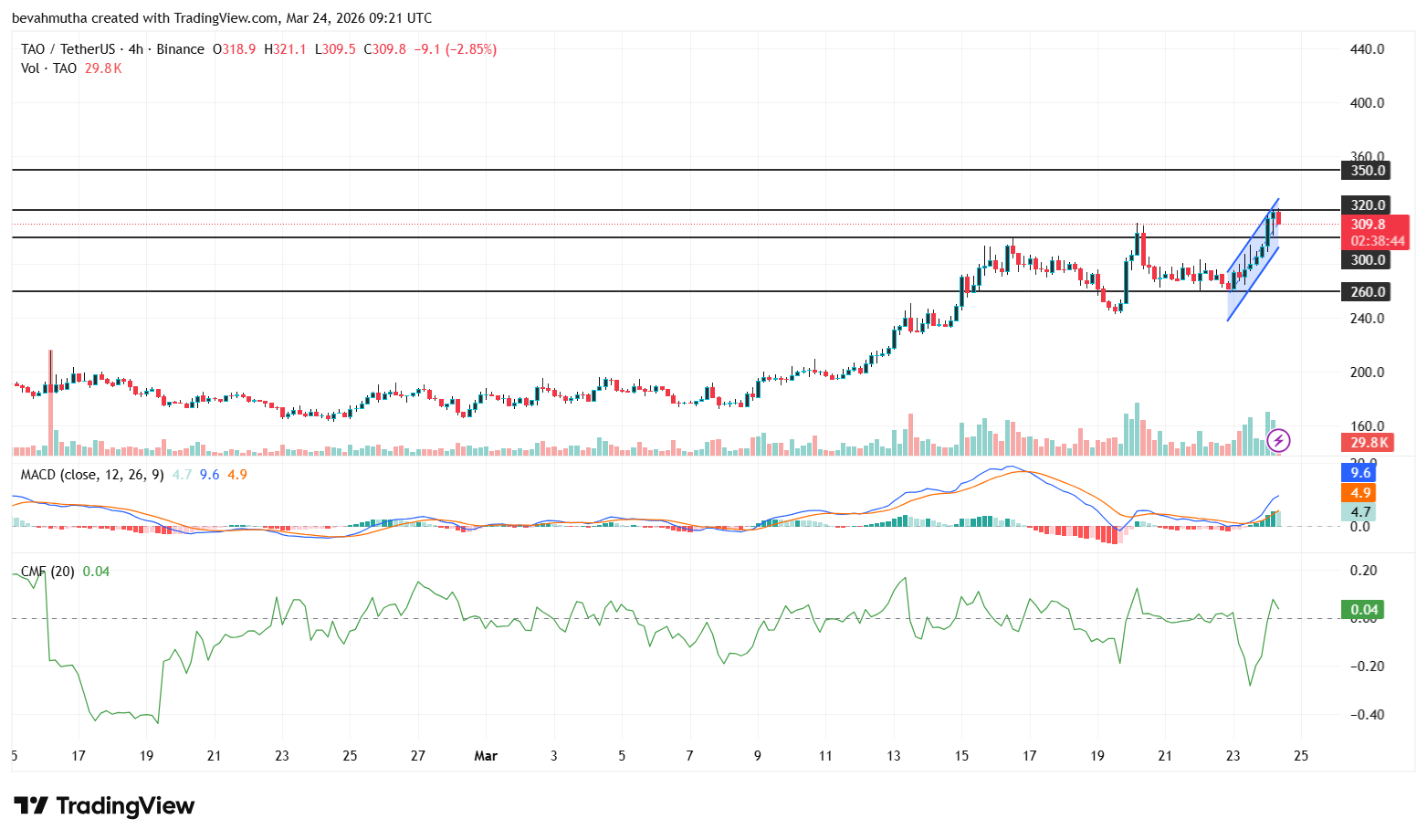Select the MACD (close, 12, 26, 9) indicator label

point(91,474)
